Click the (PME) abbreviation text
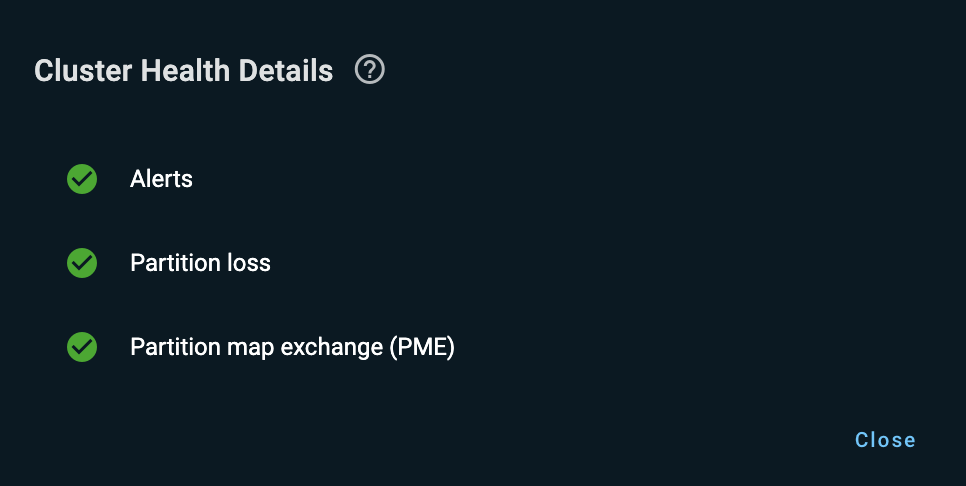The height and width of the screenshot is (486, 966). (422, 347)
